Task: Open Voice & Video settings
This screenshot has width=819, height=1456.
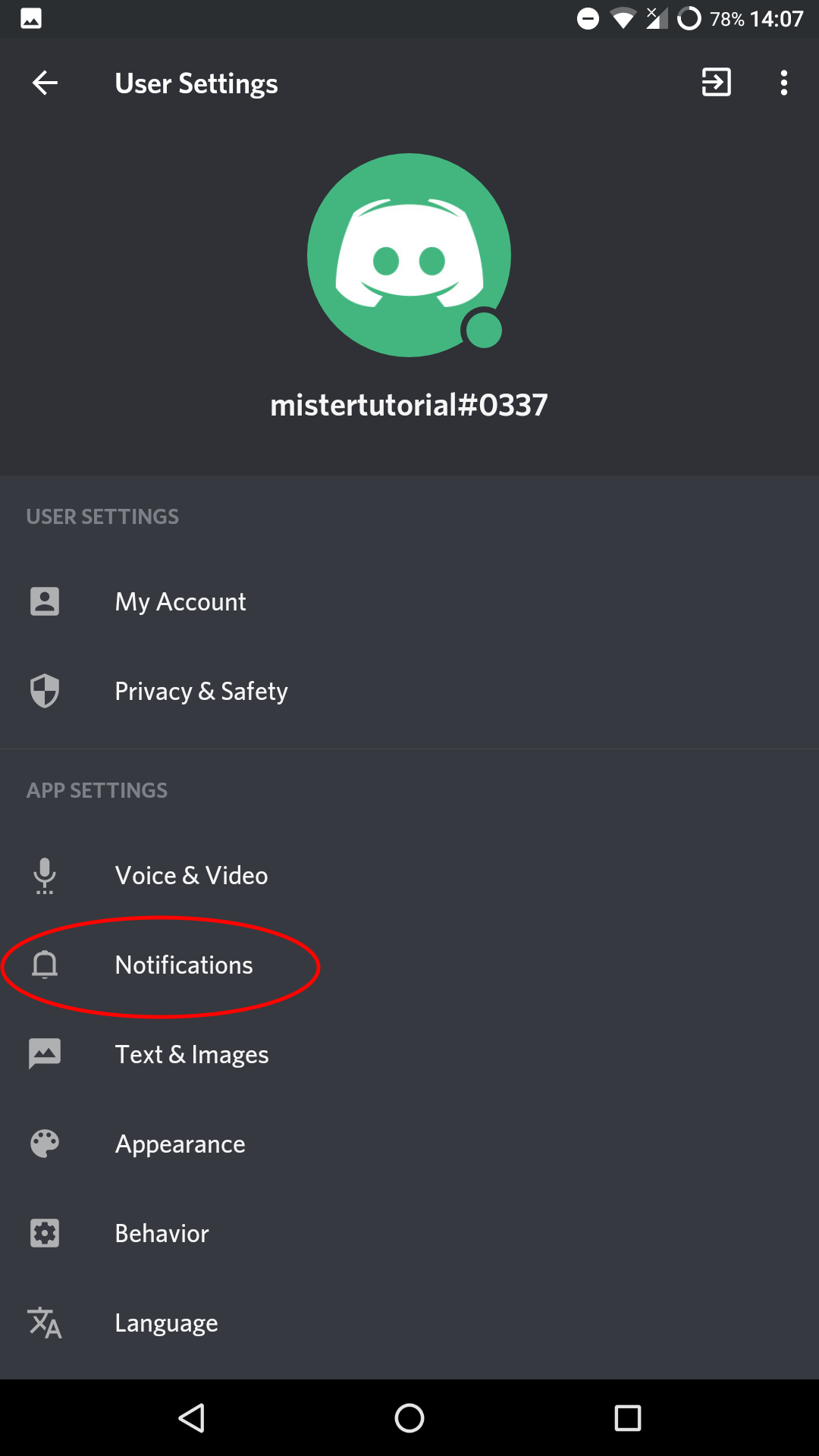Action: click(x=409, y=875)
